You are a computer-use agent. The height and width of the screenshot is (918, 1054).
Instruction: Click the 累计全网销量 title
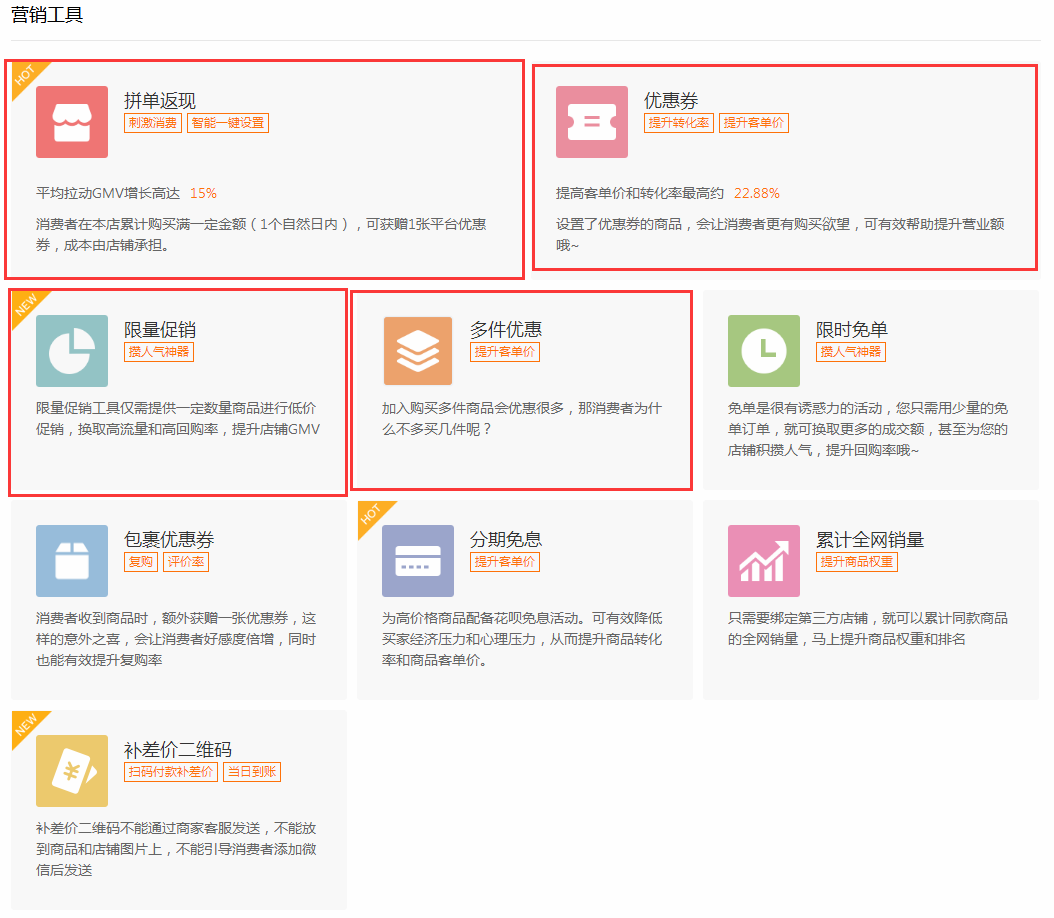pyautogui.click(x=870, y=540)
